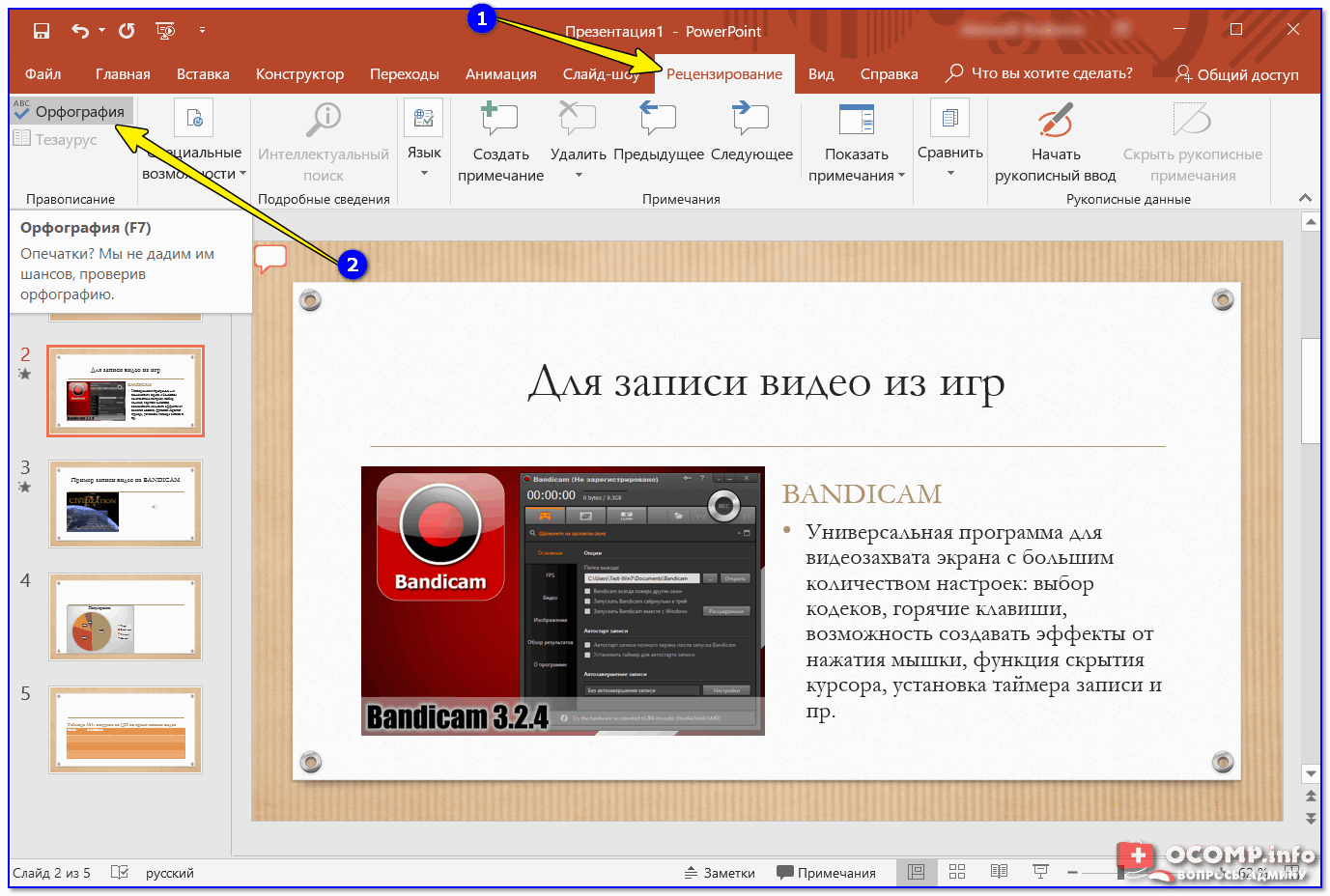Select the Рецензирование tab
This screenshot has width=1330, height=896.
coord(724,74)
